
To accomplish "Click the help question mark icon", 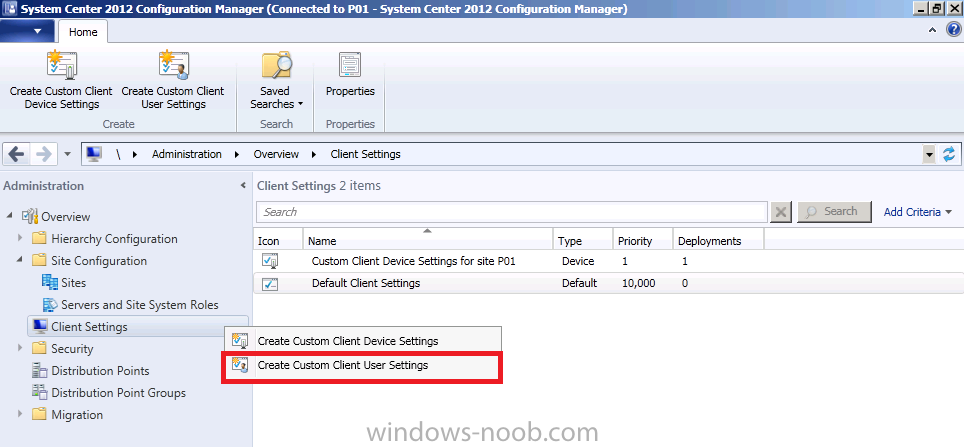I will [x=952, y=31].
